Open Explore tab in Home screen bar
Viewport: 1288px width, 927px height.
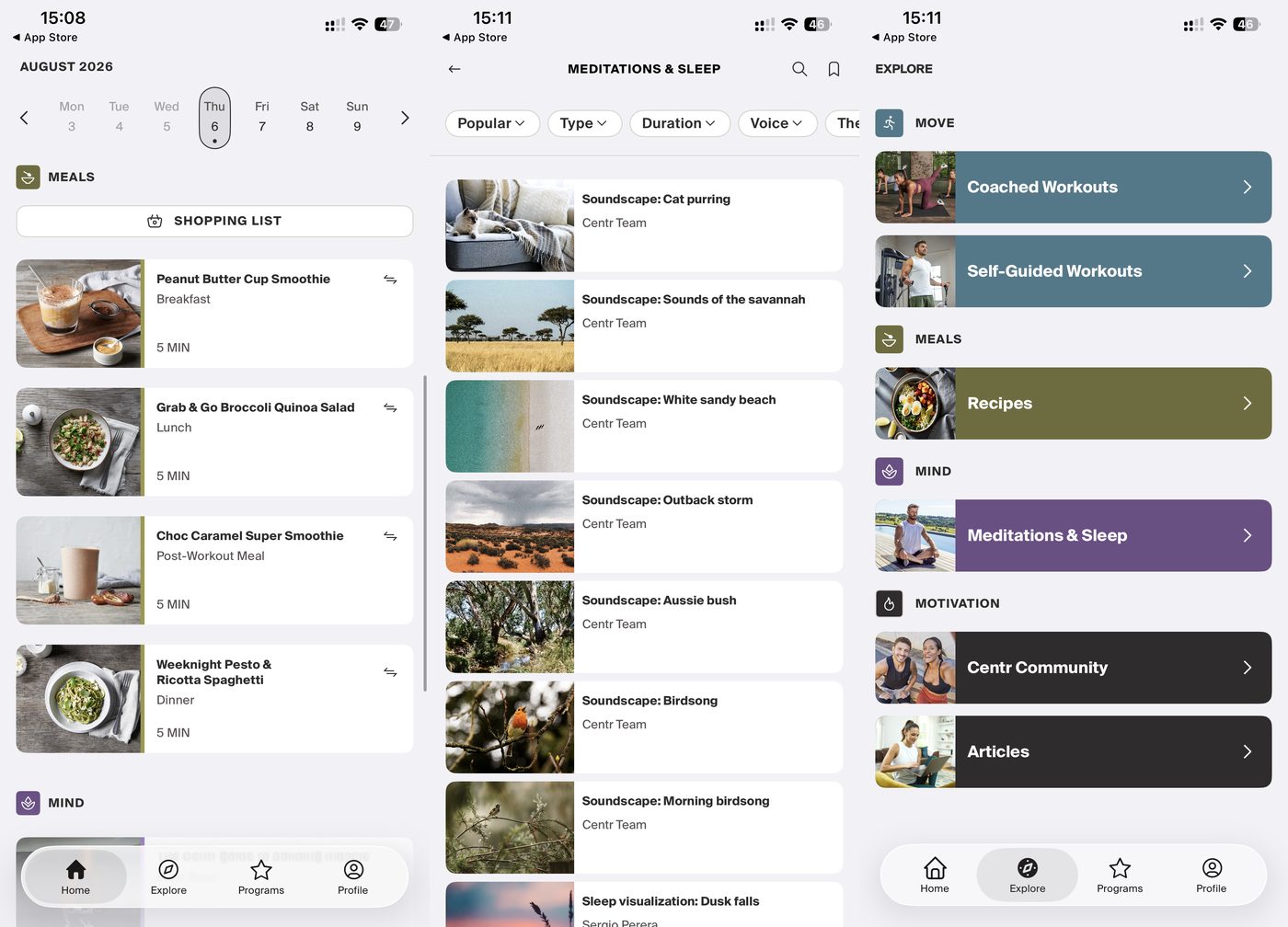[168, 877]
